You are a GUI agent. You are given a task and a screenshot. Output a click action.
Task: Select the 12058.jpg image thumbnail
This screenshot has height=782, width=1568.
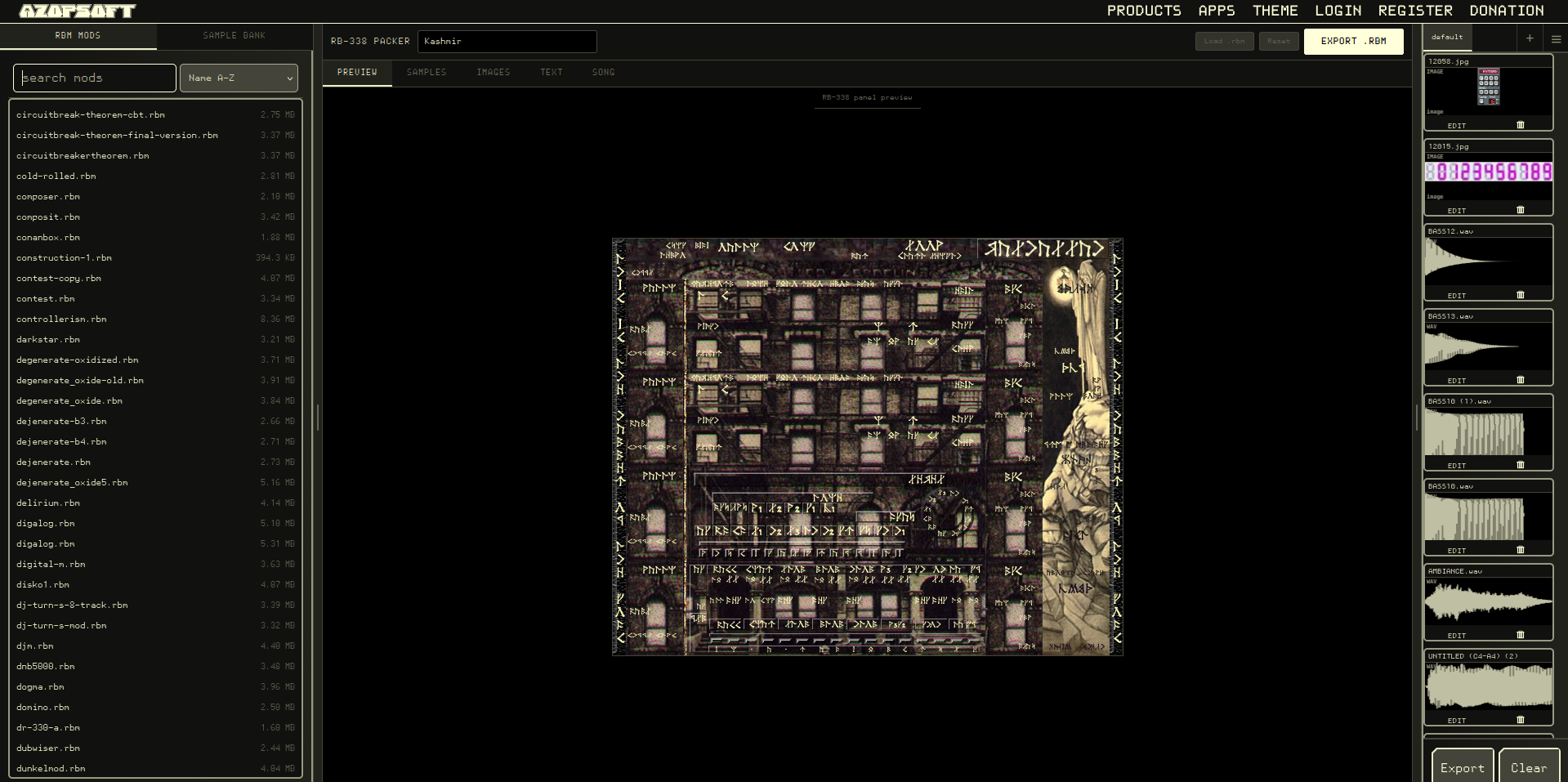[x=1489, y=87]
